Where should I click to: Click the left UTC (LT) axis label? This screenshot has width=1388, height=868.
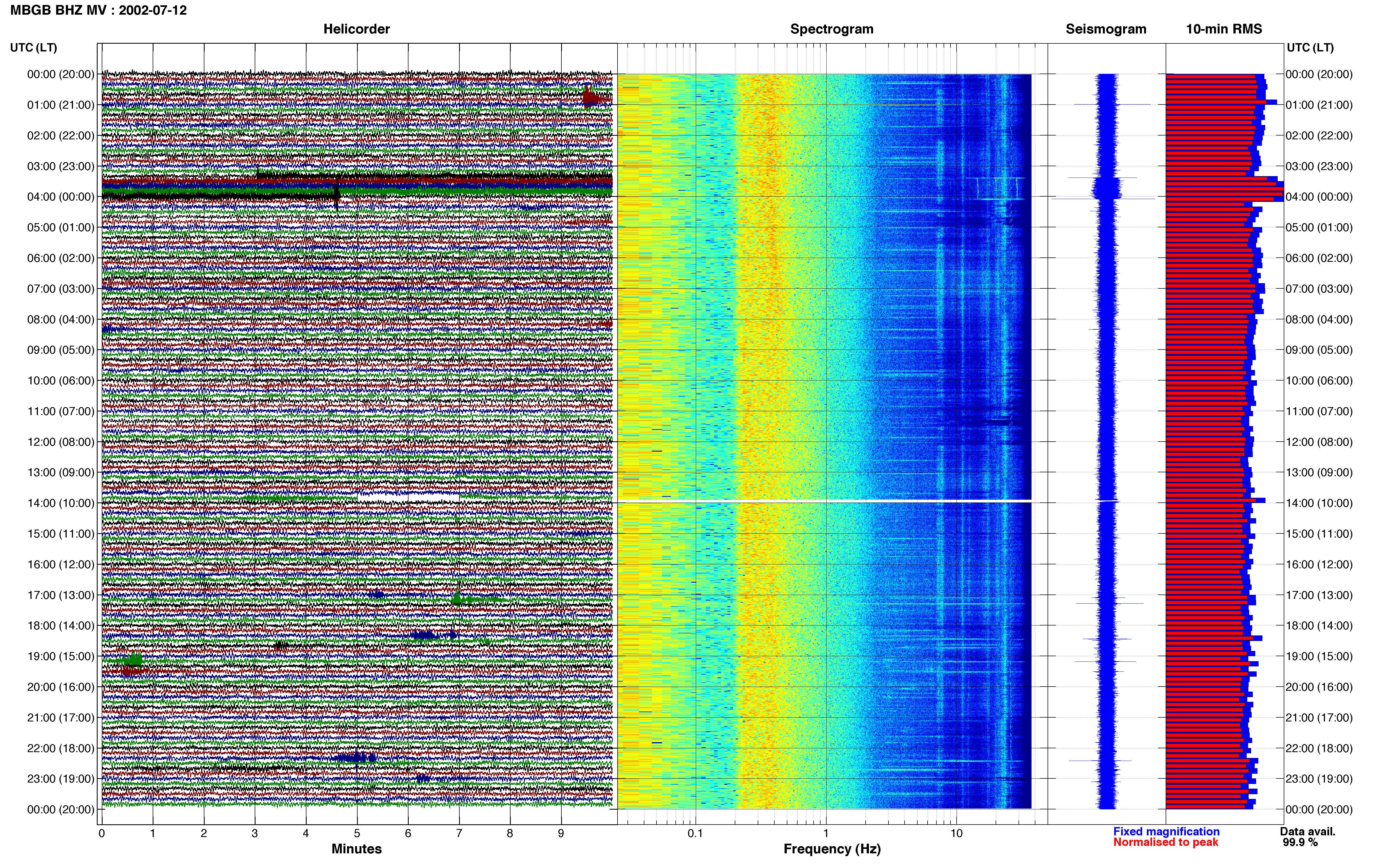(33, 48)
